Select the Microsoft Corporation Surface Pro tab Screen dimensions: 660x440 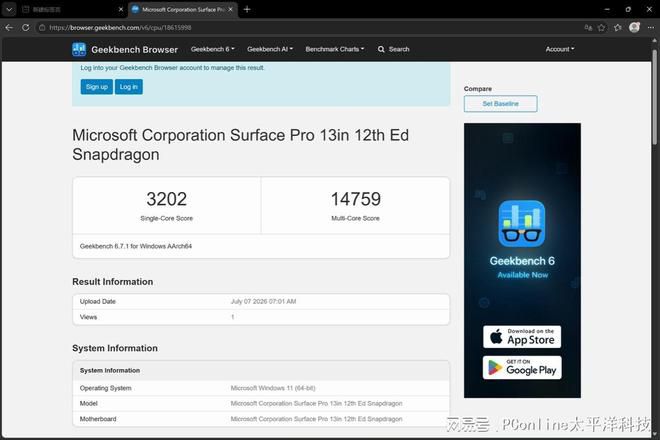pos(183,9)
